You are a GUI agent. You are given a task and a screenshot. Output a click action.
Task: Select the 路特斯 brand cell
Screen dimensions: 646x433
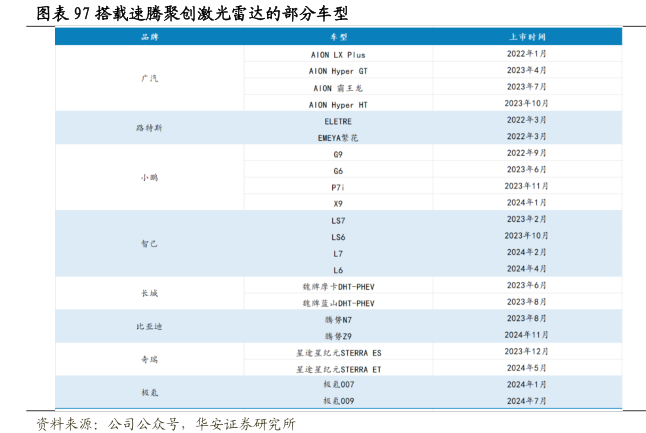click(149, 128)
